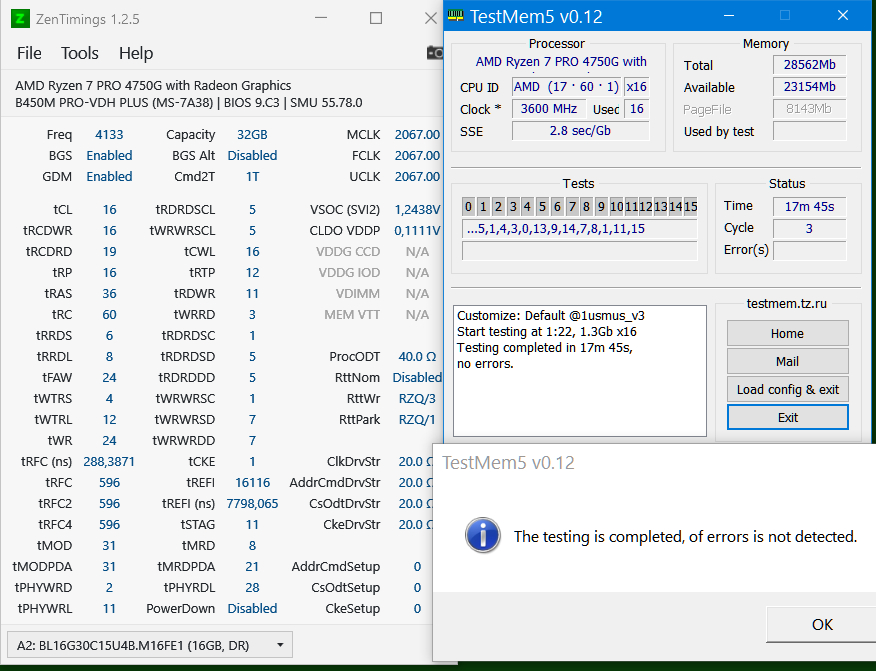Click Load config & exit button
This screenshot has width=876, height=671.
[787, 389]
